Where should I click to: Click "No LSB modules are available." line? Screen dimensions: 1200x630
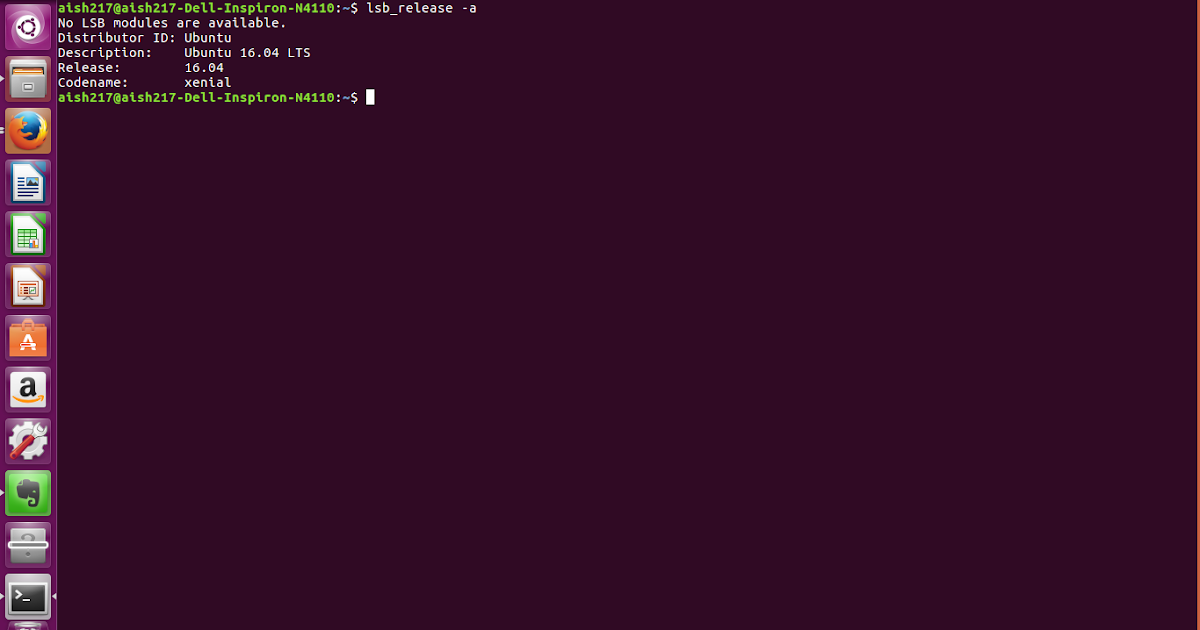pos(172,22)
